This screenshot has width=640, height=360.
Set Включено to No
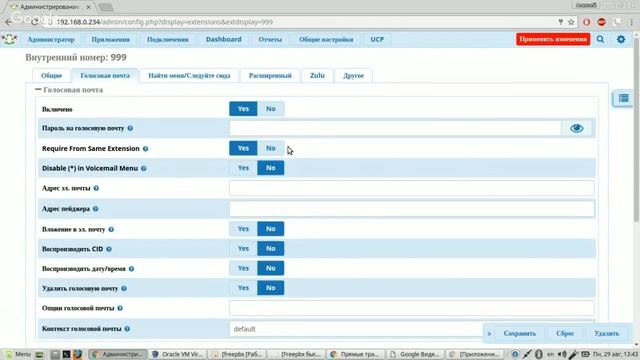pyautogui.click(x=271, y=109)
